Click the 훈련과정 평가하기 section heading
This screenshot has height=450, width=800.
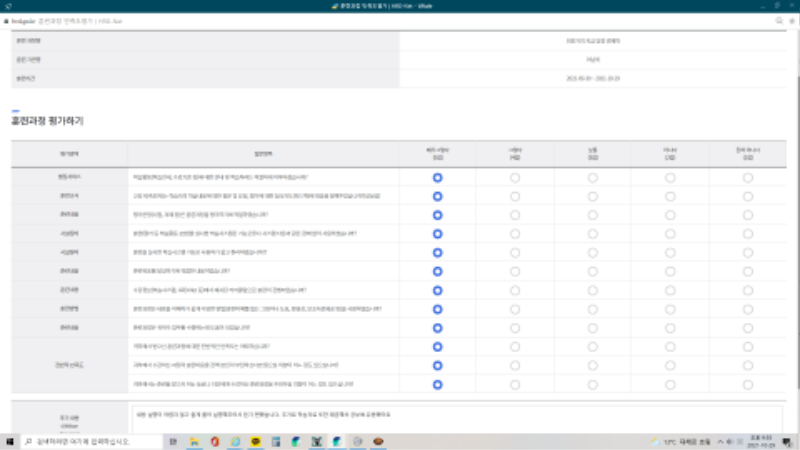click(47, 121)
